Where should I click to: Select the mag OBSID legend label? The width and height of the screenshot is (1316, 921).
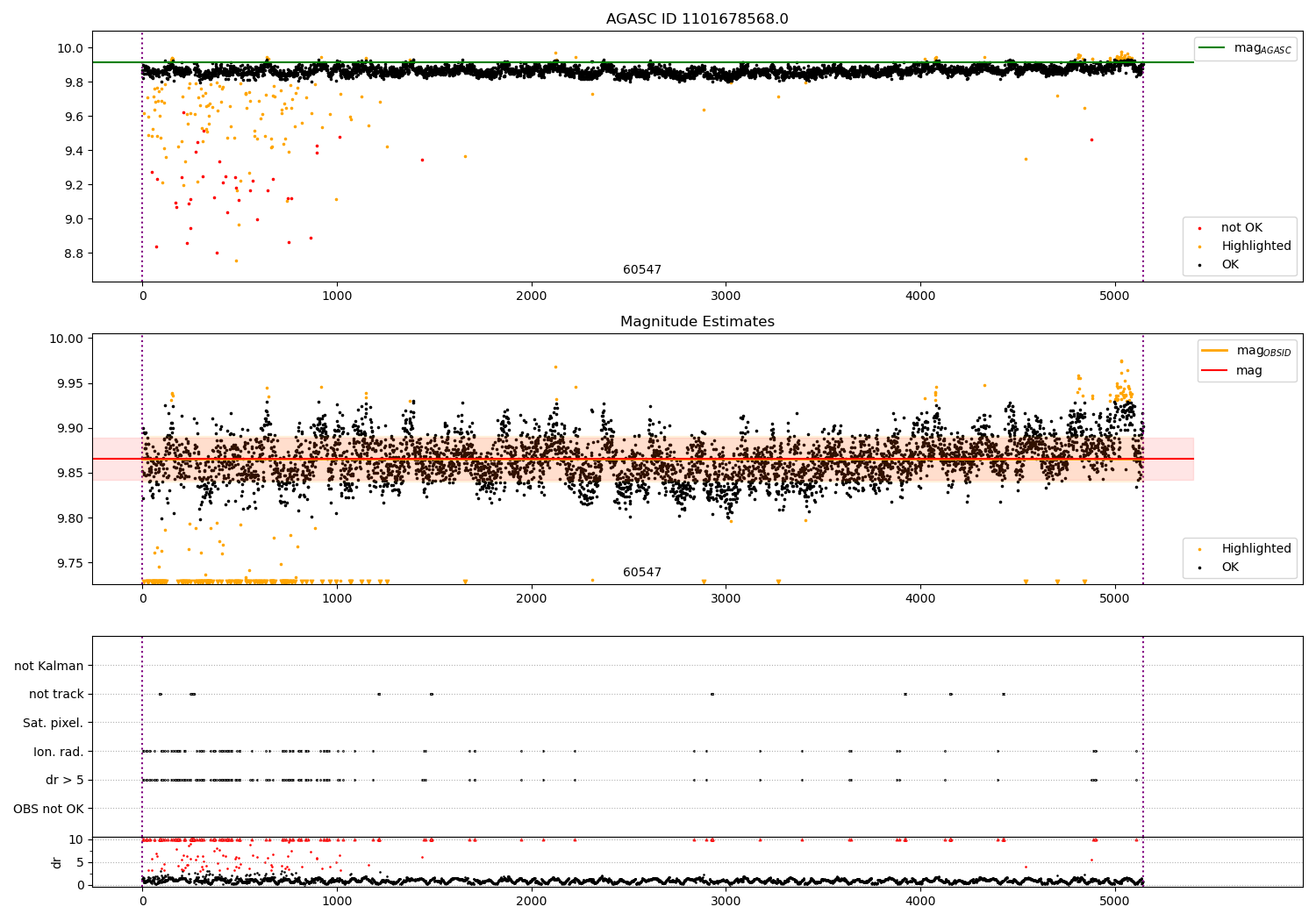(x=1263, y=351)
